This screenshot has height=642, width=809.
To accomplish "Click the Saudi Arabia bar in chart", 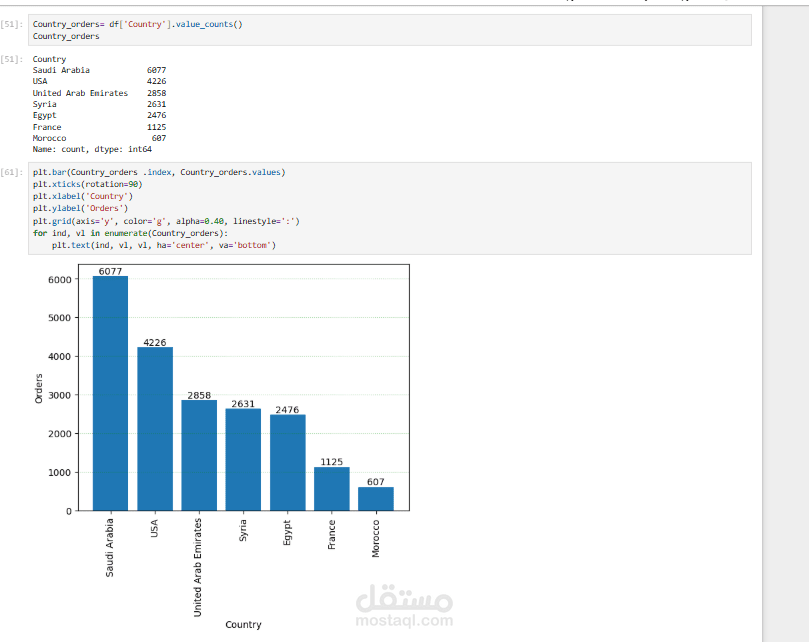I will 110,393.
